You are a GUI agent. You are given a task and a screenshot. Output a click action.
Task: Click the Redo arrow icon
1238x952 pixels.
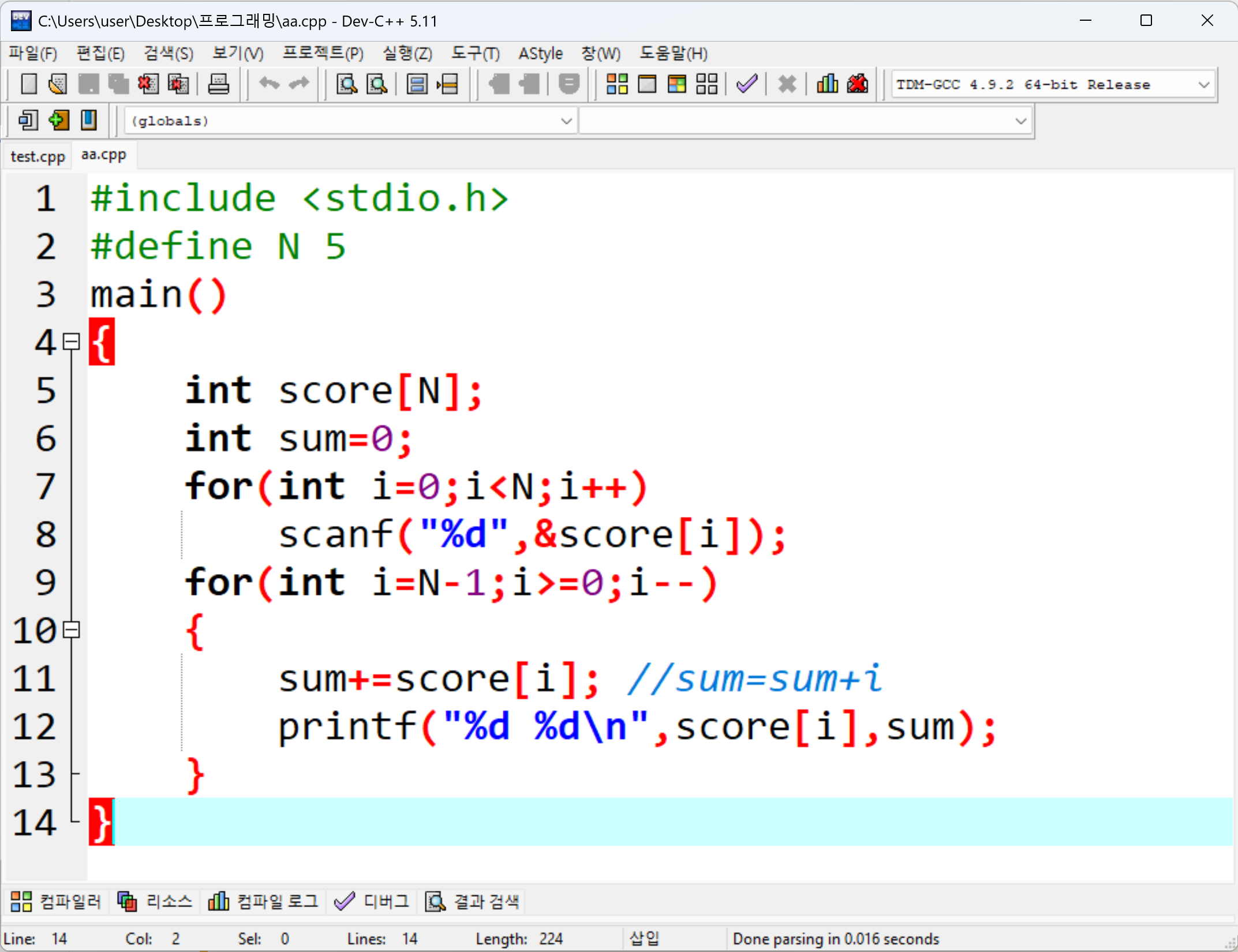tap(299, 84)
